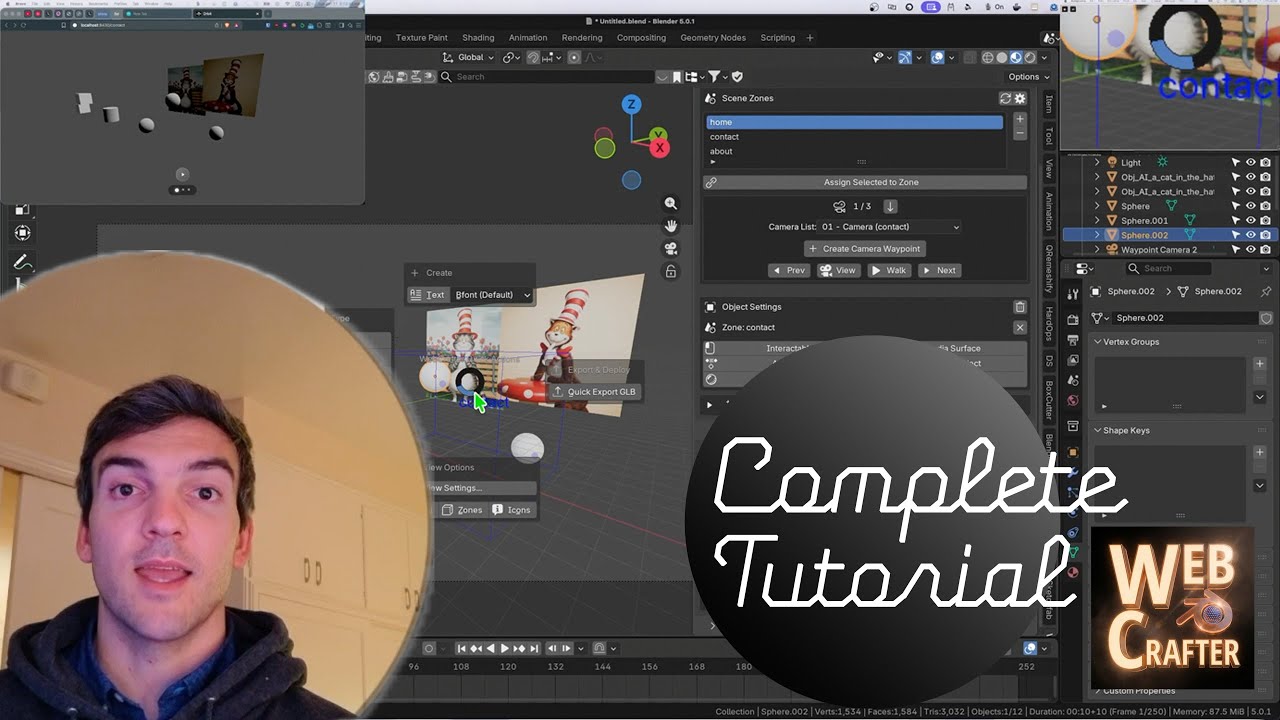
Task: Click the zoom magnifier viewport gizmo
Action: click(x=671, y=203)
